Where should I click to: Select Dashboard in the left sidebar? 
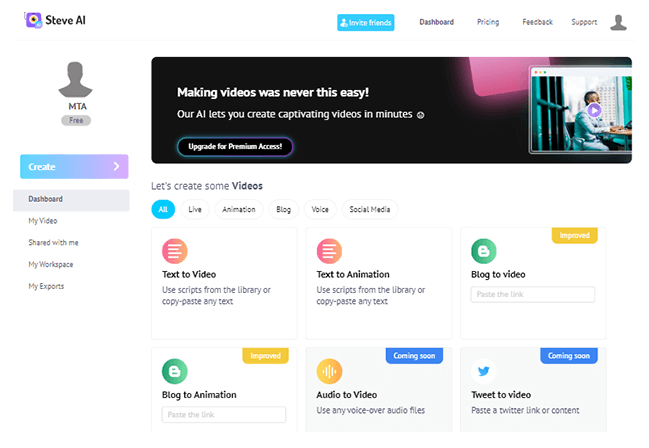(71, 199)
